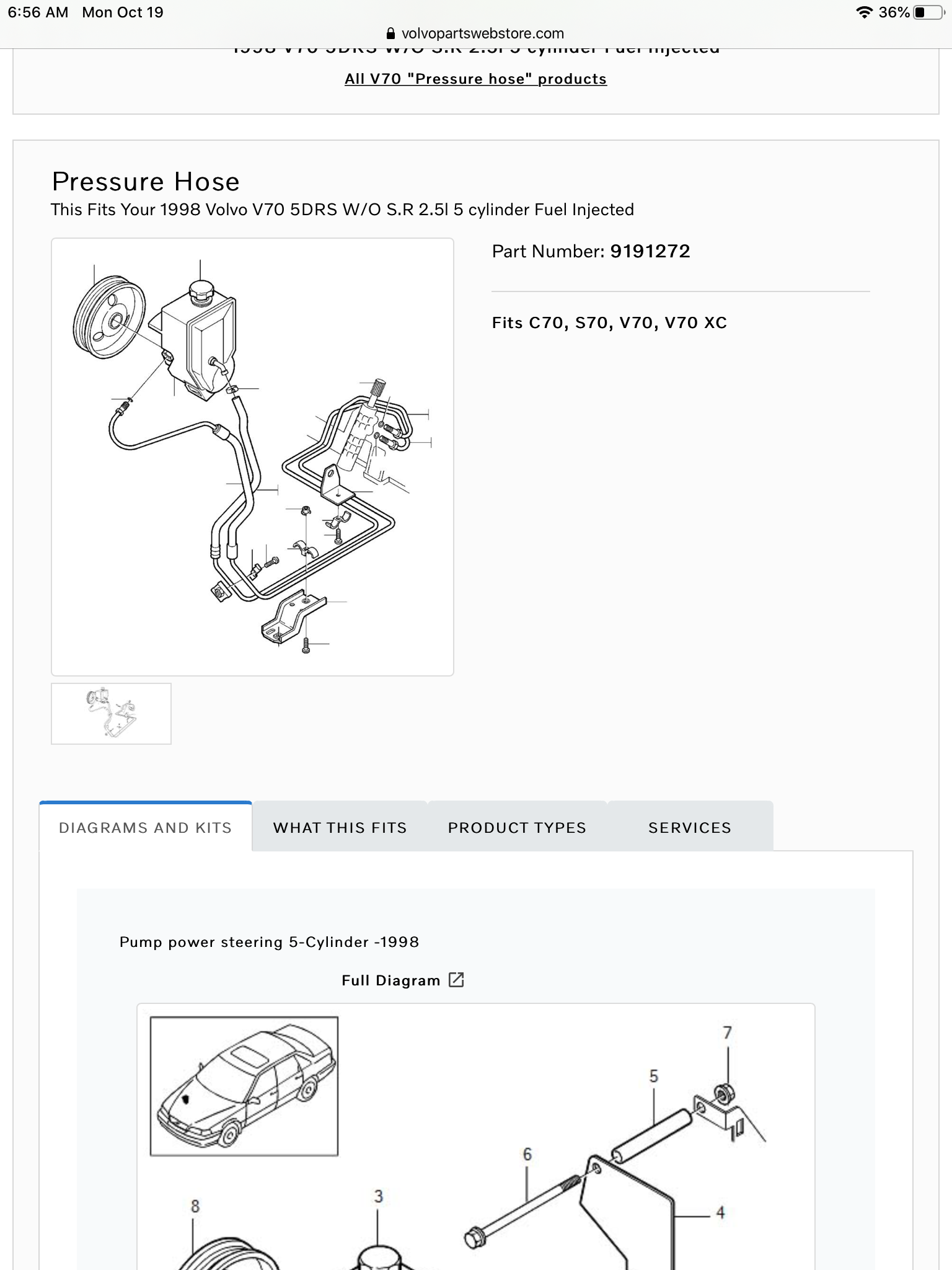Tap the Wi-Fi status icon
Viewport: 952px width, 1270px height.
point(863,12)
